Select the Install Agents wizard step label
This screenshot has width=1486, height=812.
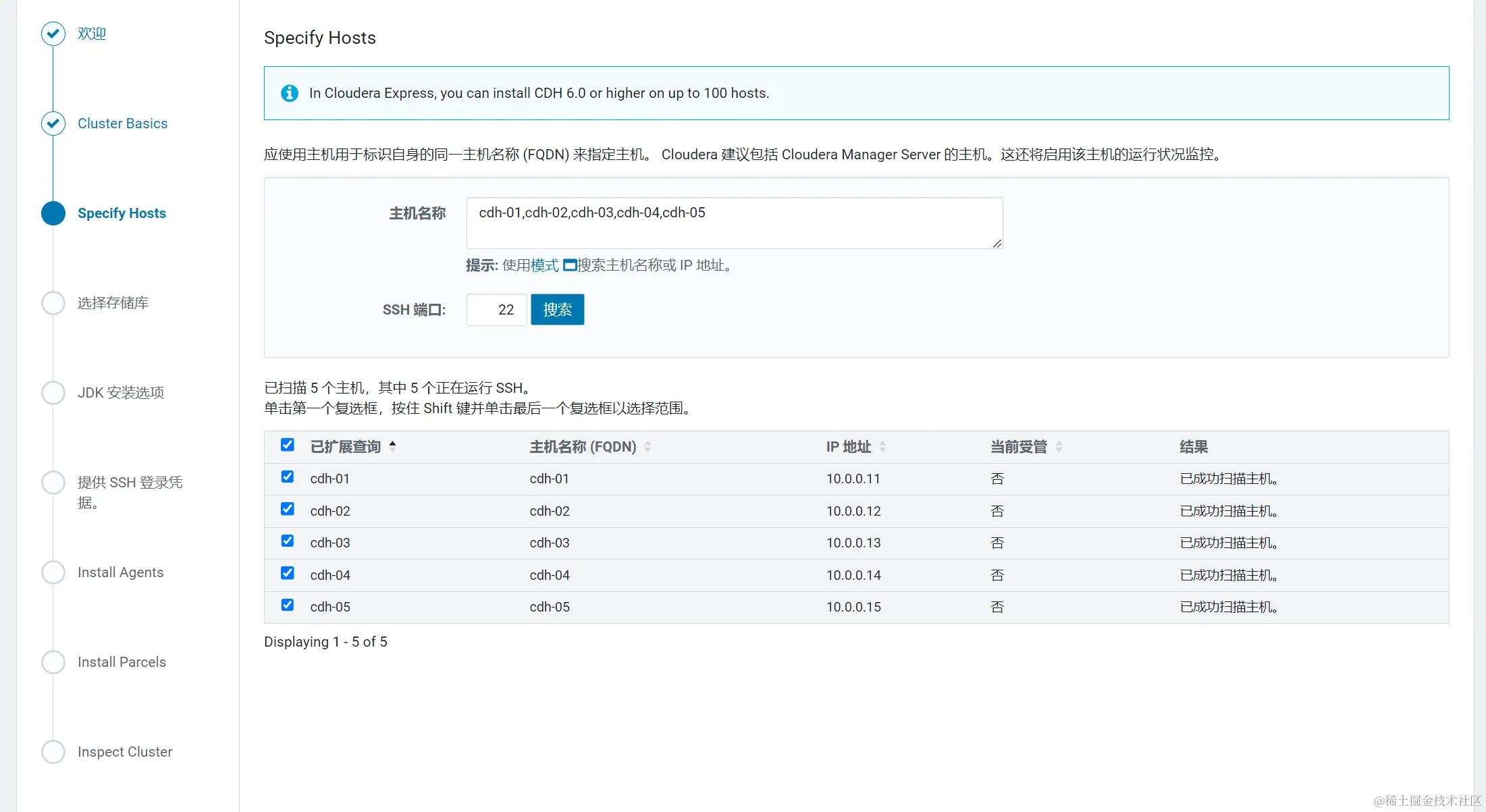(x=120, y=572)
